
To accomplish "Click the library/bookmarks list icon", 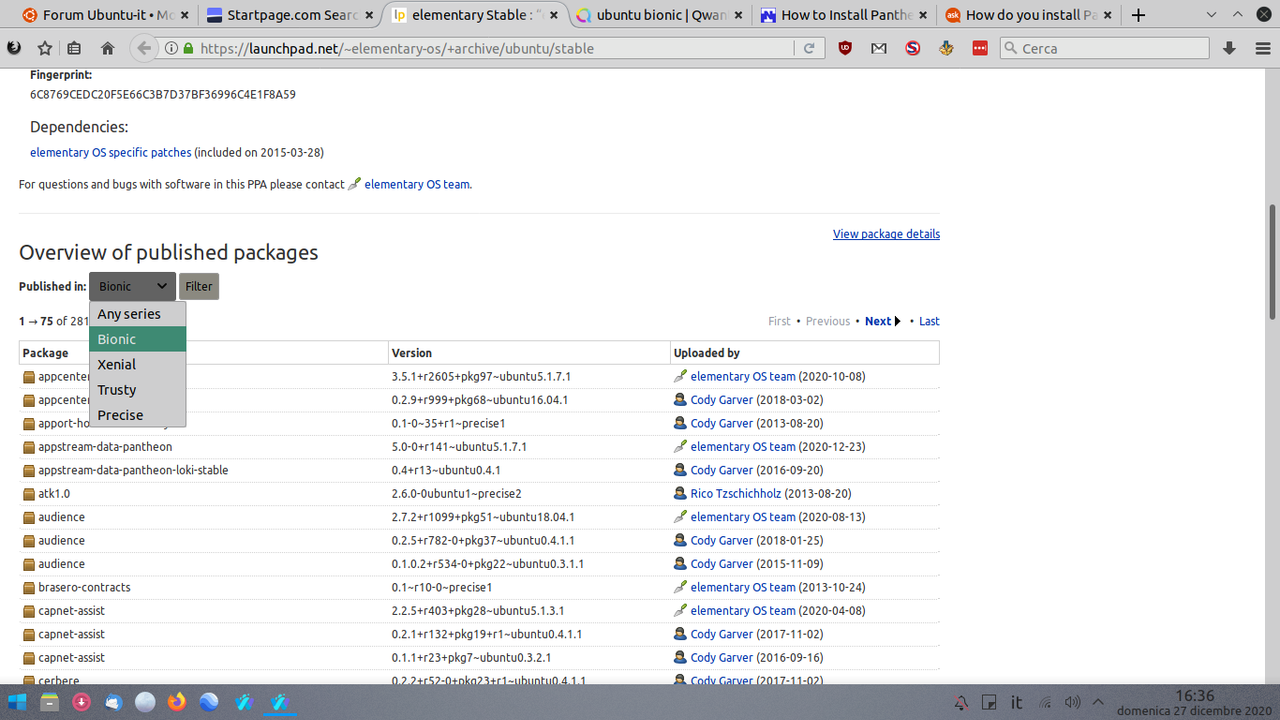I will (x=75, y=48).
